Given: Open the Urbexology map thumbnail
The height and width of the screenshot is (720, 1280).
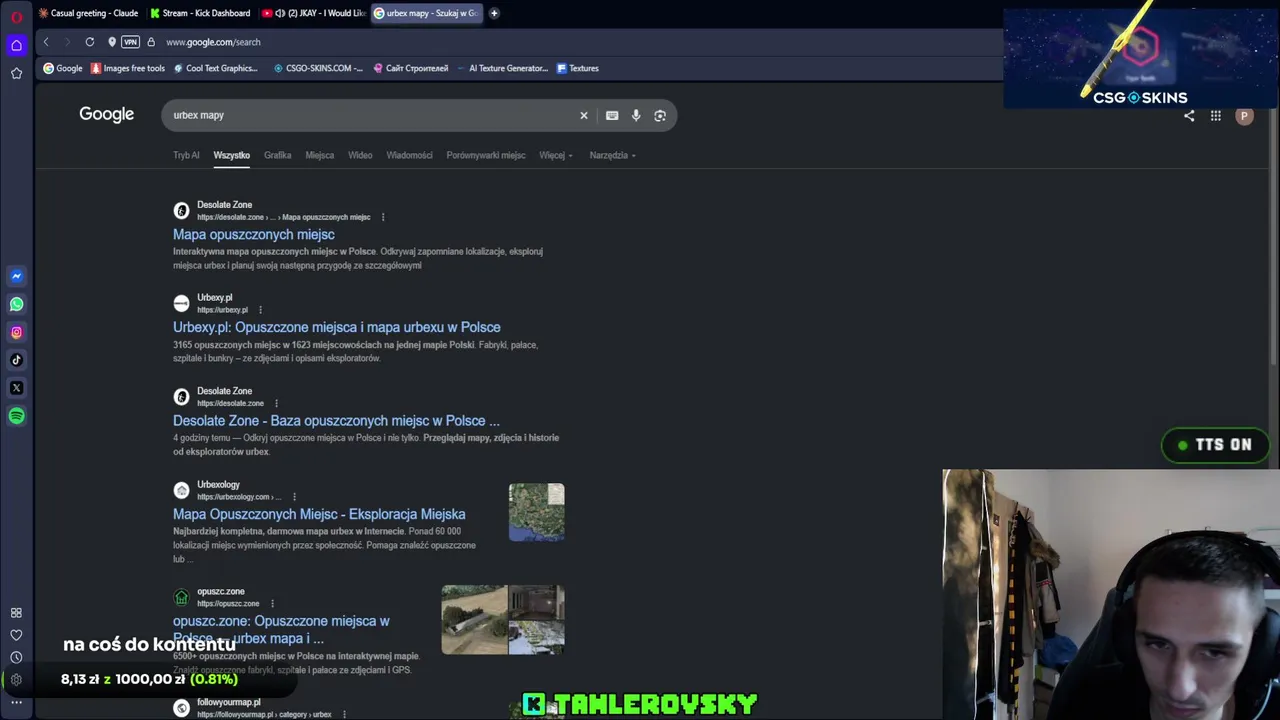Looking at the screenshot, I should point(537,512).
